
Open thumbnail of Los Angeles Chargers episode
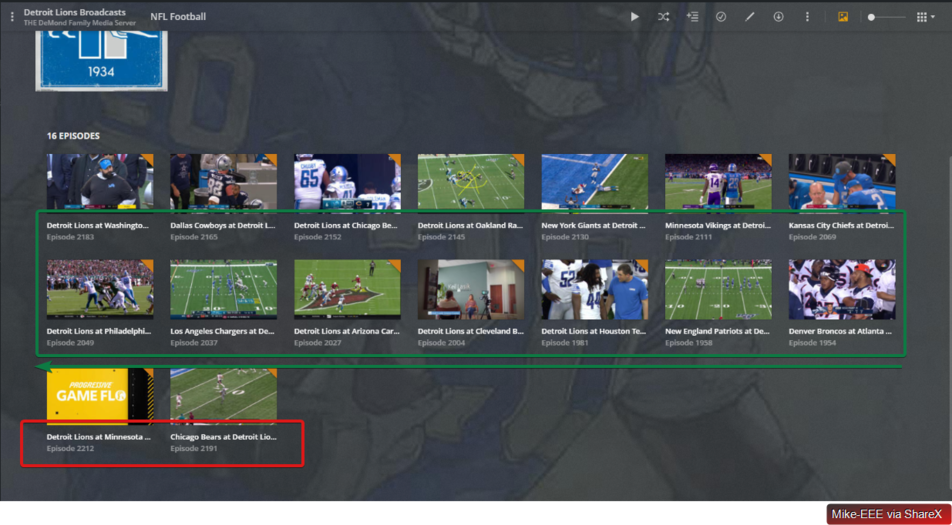coord(223,290)
